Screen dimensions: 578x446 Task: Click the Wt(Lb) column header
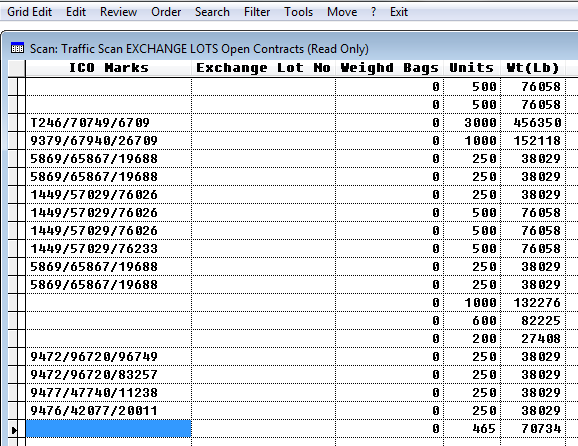[x=533, y=68]
